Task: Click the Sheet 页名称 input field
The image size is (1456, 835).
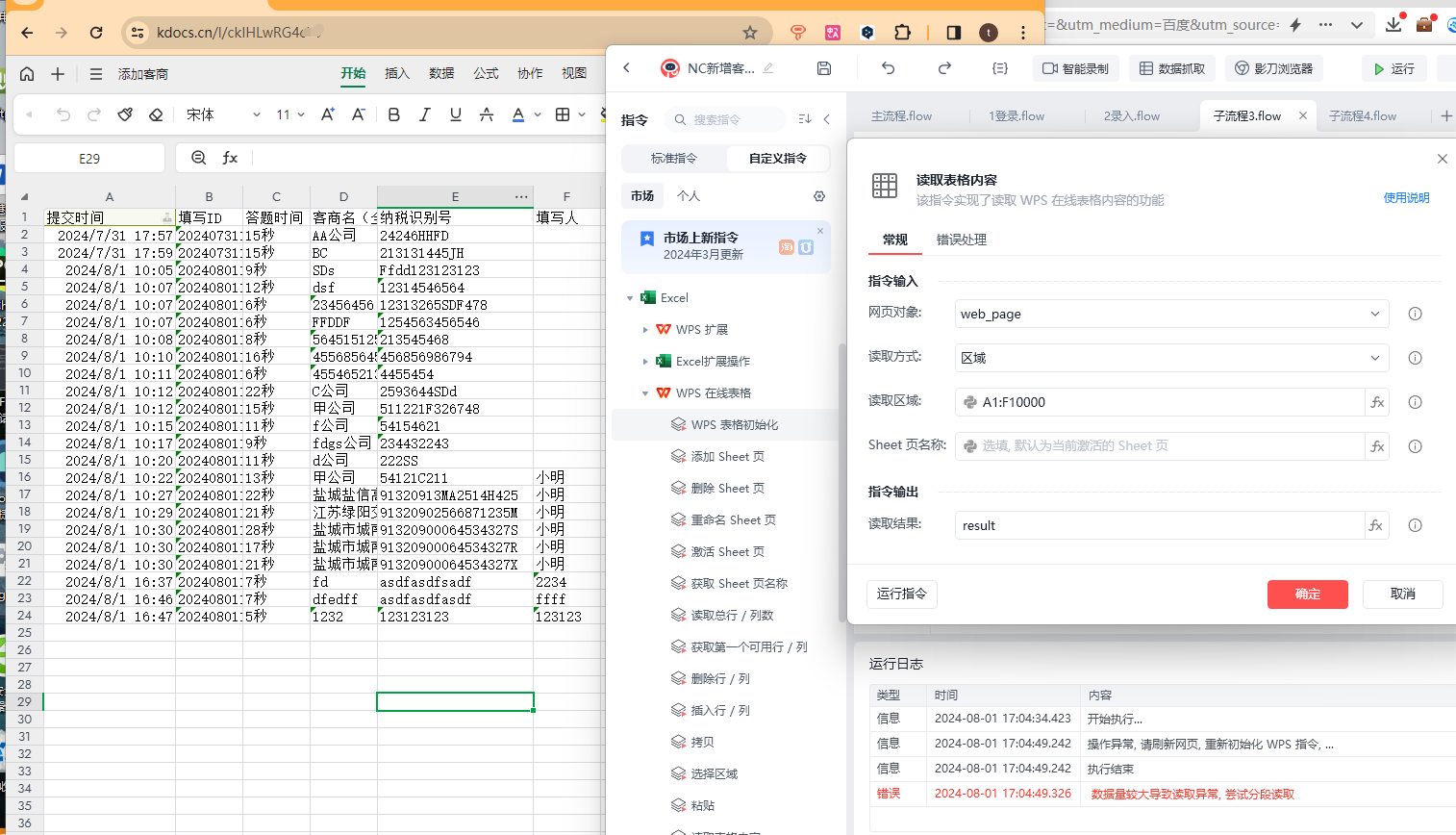Action: tap(1160, 446)
